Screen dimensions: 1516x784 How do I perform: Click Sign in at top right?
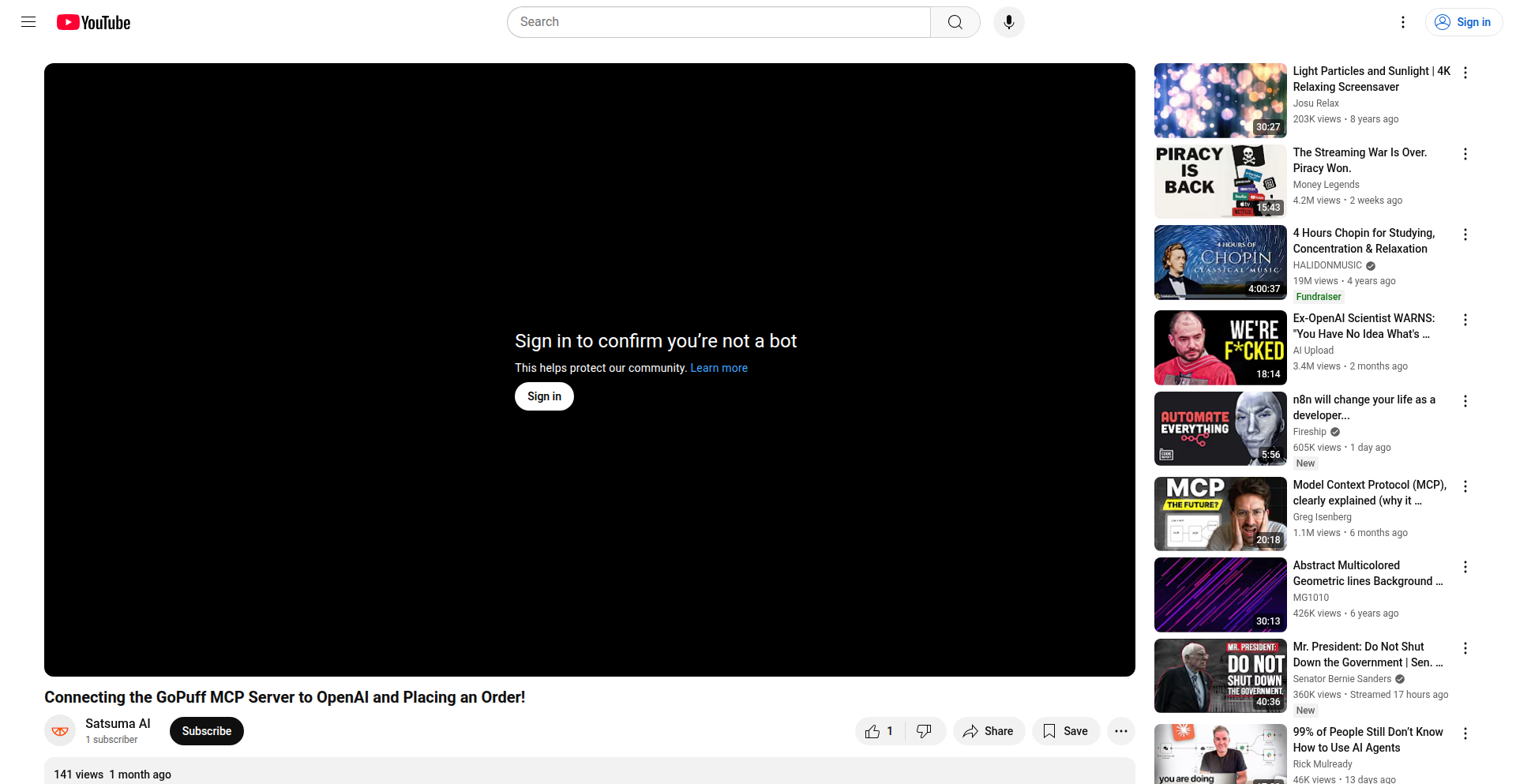(x=1463, y=22)
